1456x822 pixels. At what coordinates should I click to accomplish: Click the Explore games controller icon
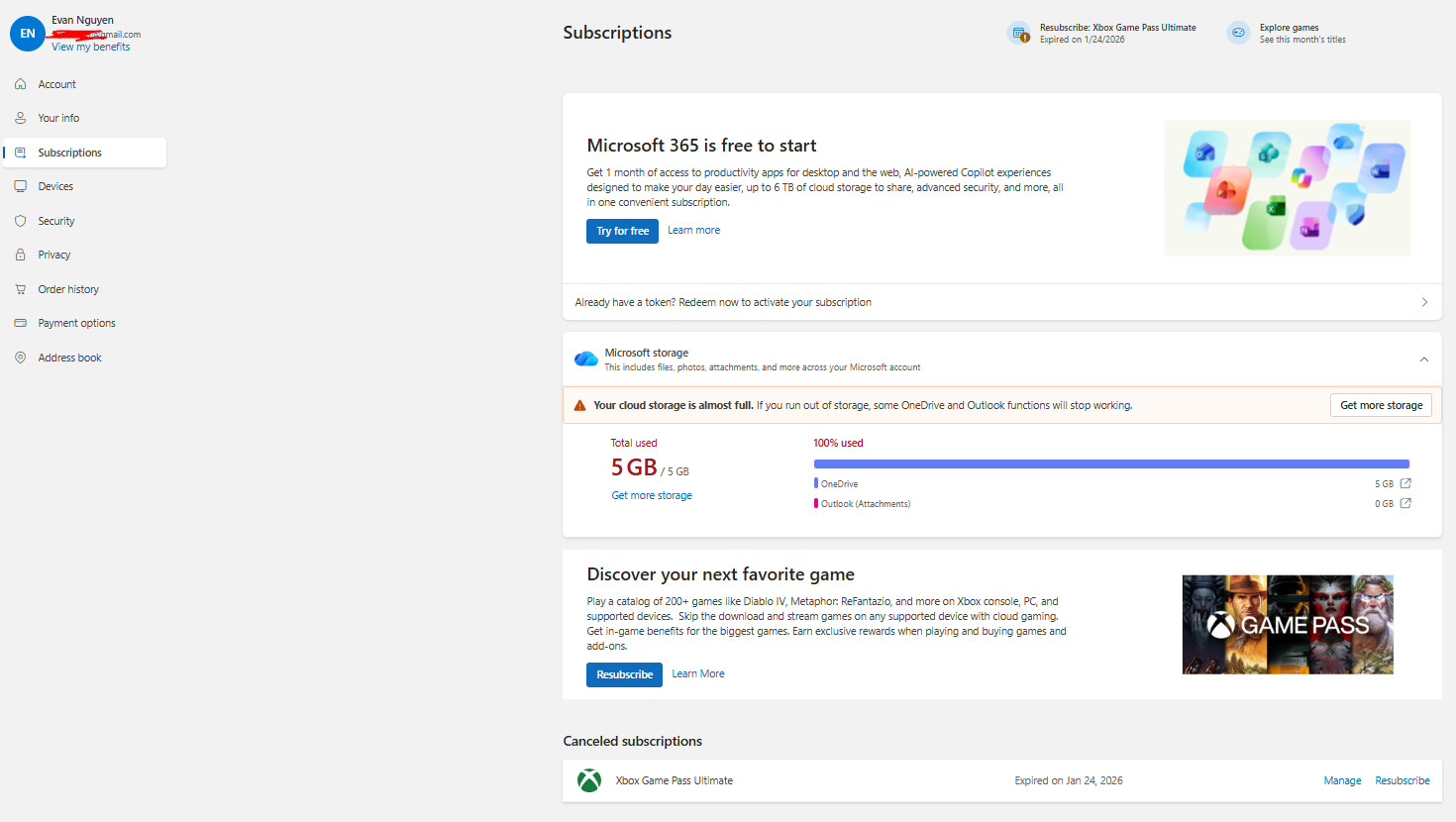(1239, 34)
